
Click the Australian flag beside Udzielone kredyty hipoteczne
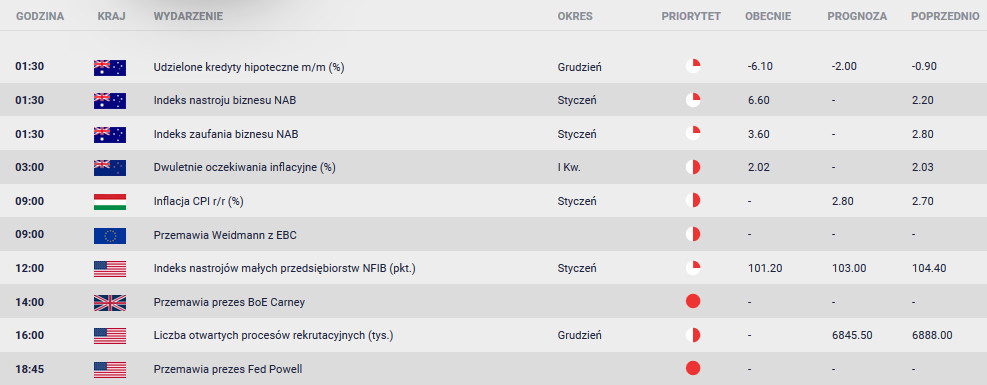tap(110, 67)
